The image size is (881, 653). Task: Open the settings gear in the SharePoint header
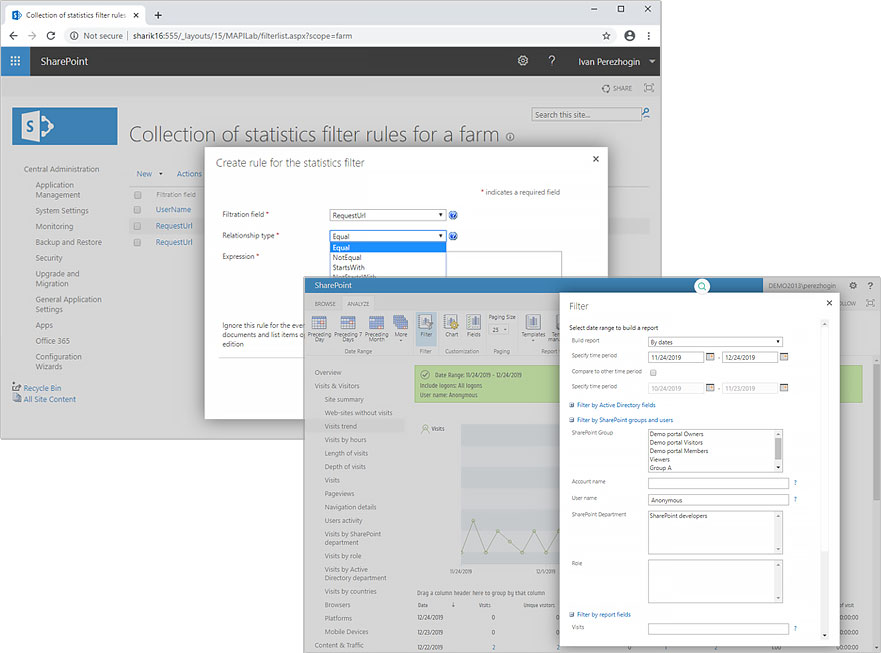(x=523, y=61)
